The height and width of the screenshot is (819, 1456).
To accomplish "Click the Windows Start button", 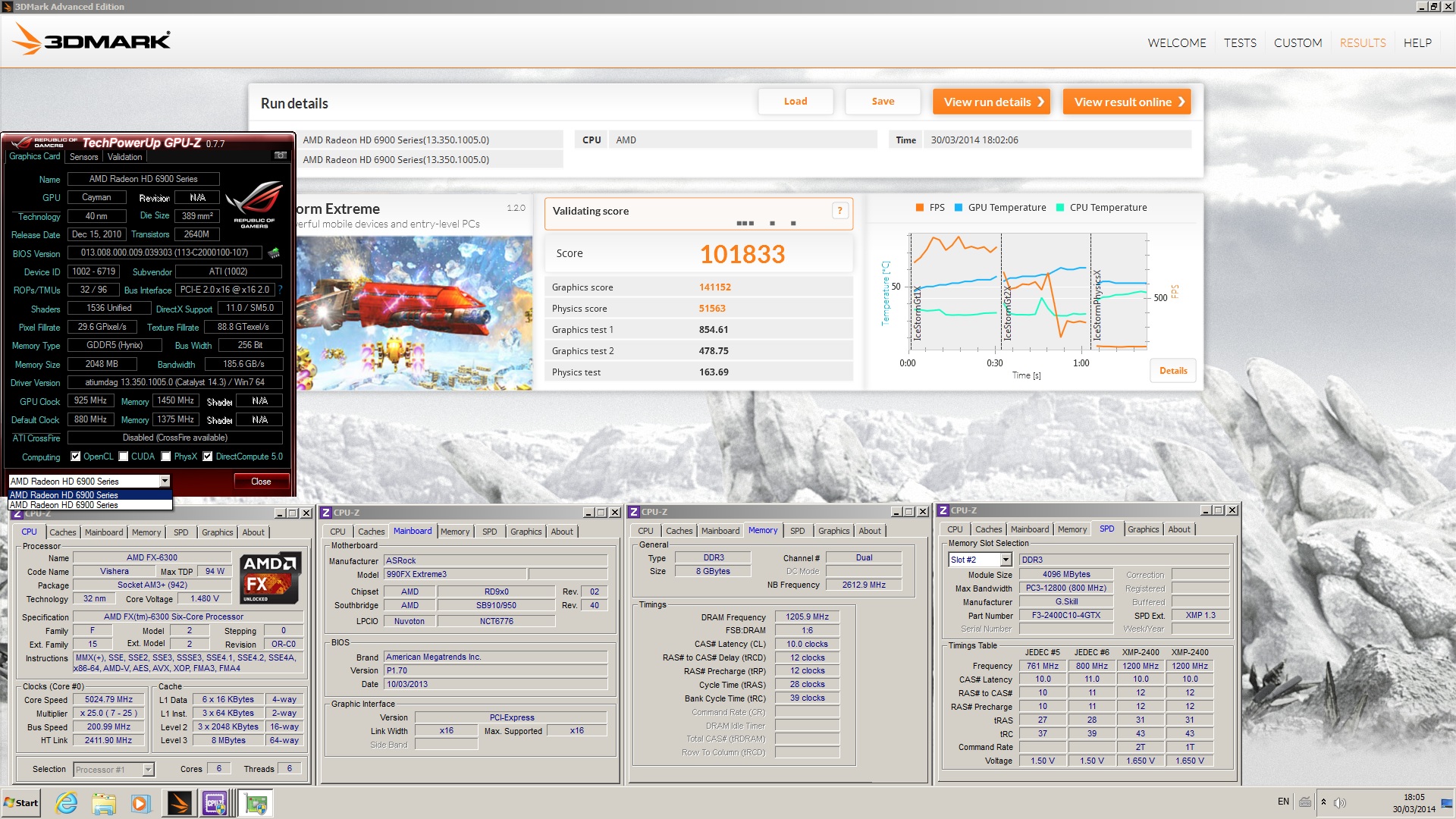I will pos(21,803).
